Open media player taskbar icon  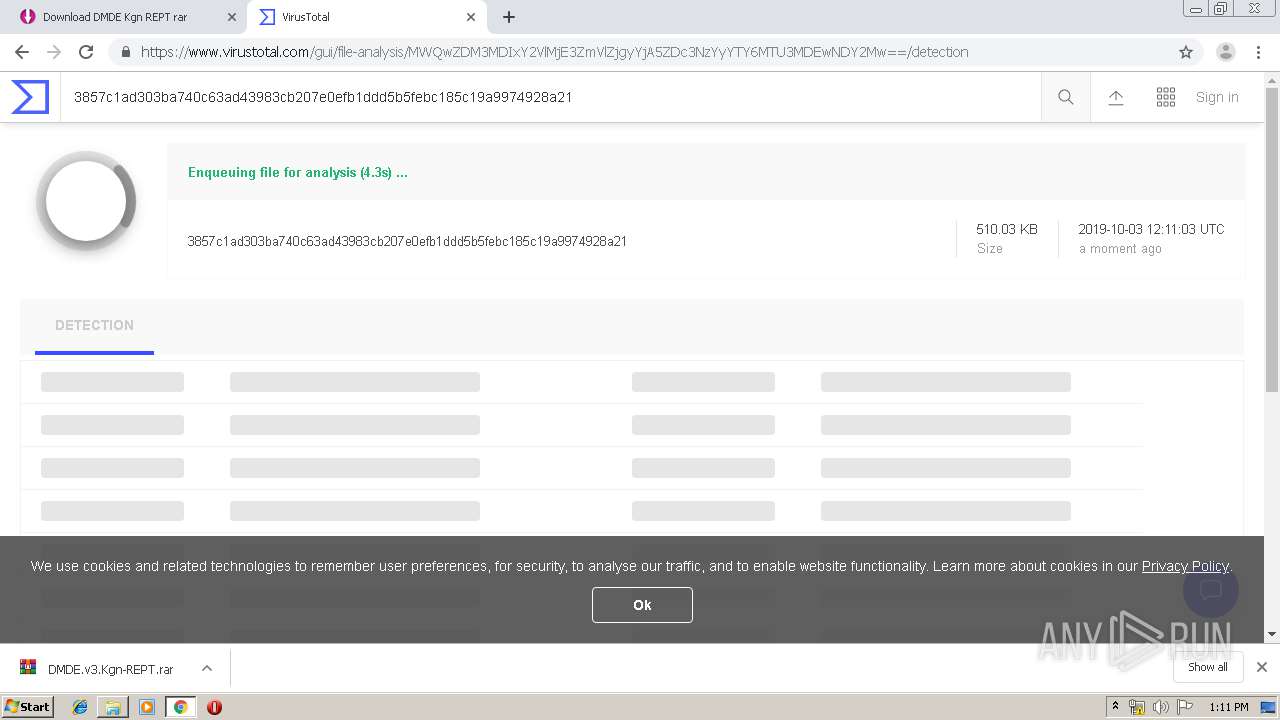point(147,707)
